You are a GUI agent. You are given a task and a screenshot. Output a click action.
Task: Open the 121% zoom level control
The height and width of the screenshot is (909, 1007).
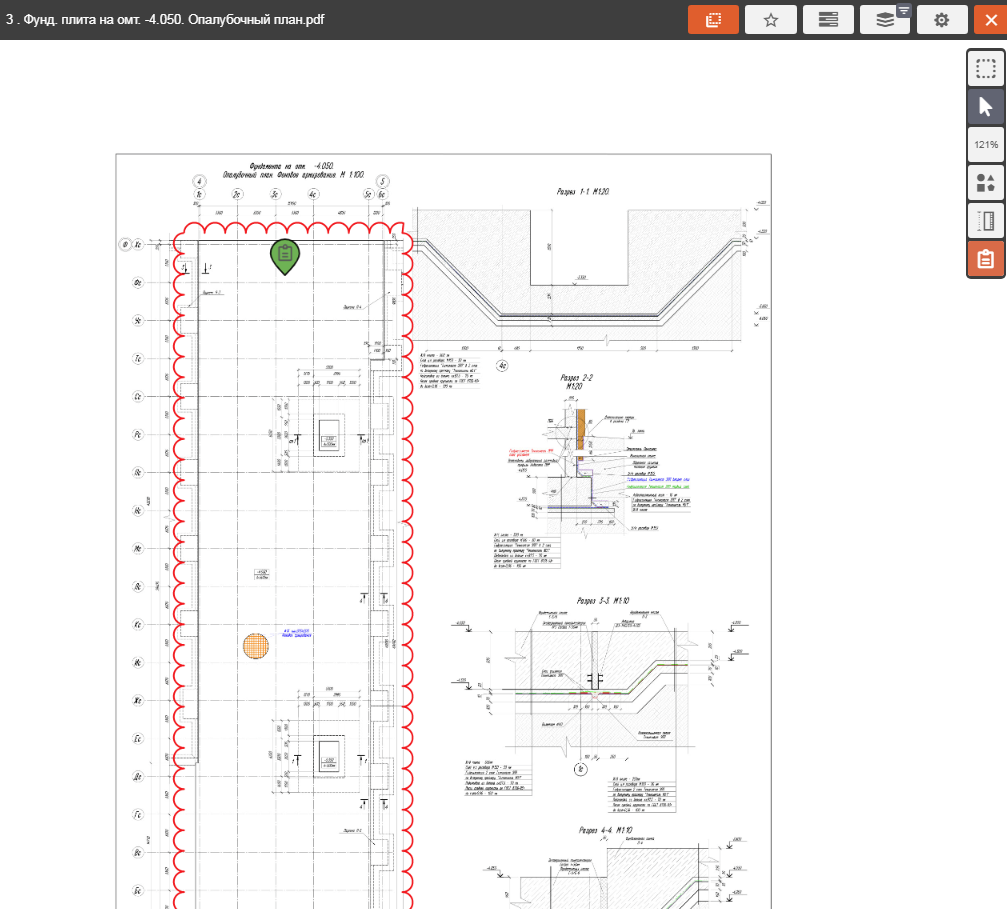tap(985, 145)
